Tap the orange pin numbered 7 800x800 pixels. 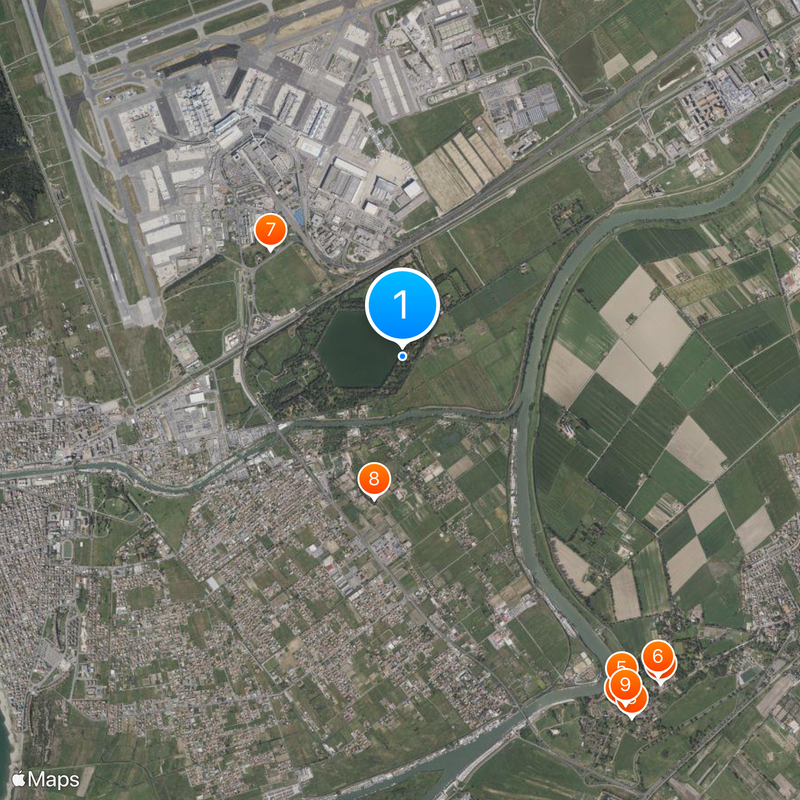point(270,231)
